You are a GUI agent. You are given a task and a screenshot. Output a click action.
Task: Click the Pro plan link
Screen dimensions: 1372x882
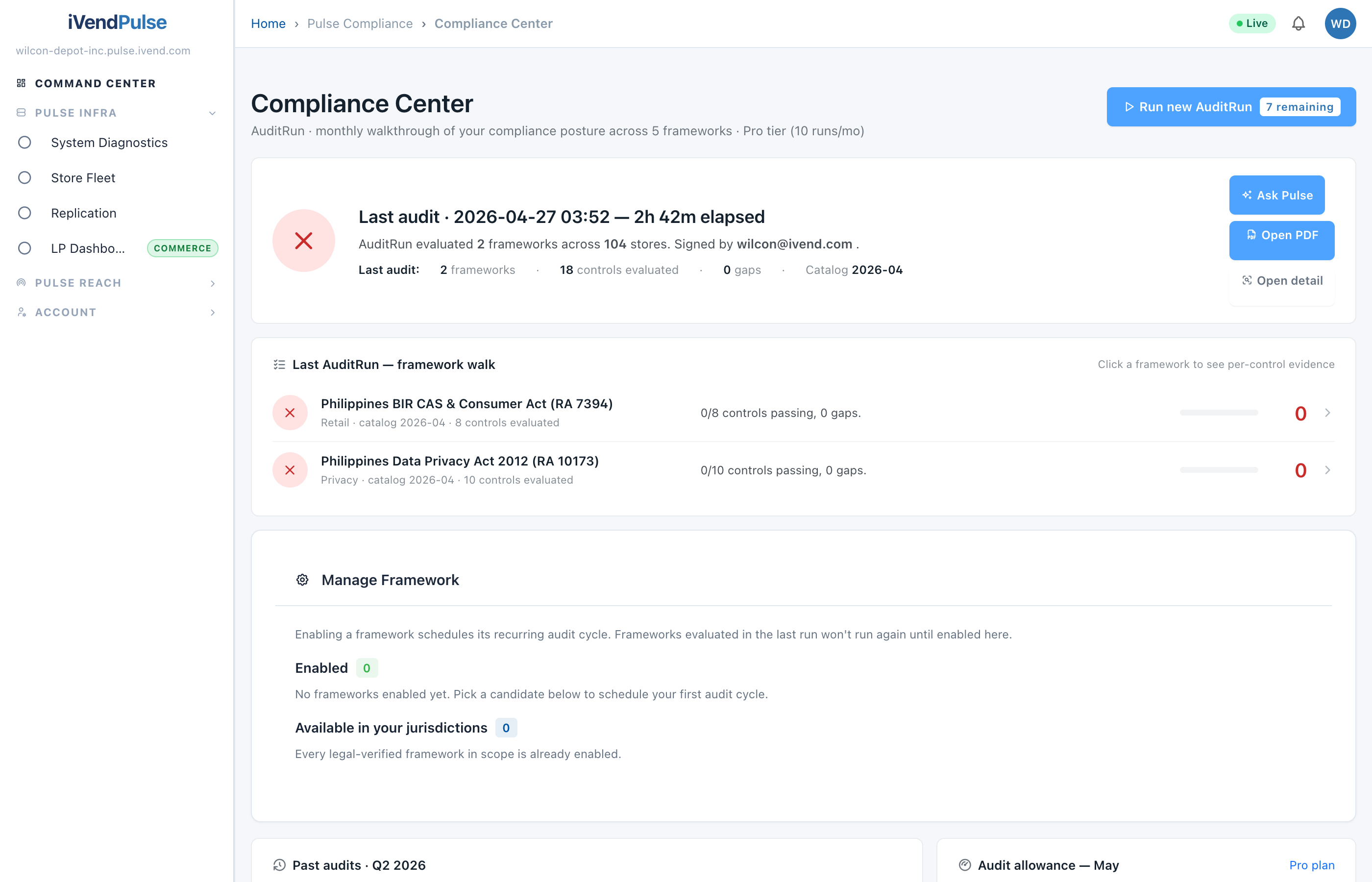point(1312,865)
